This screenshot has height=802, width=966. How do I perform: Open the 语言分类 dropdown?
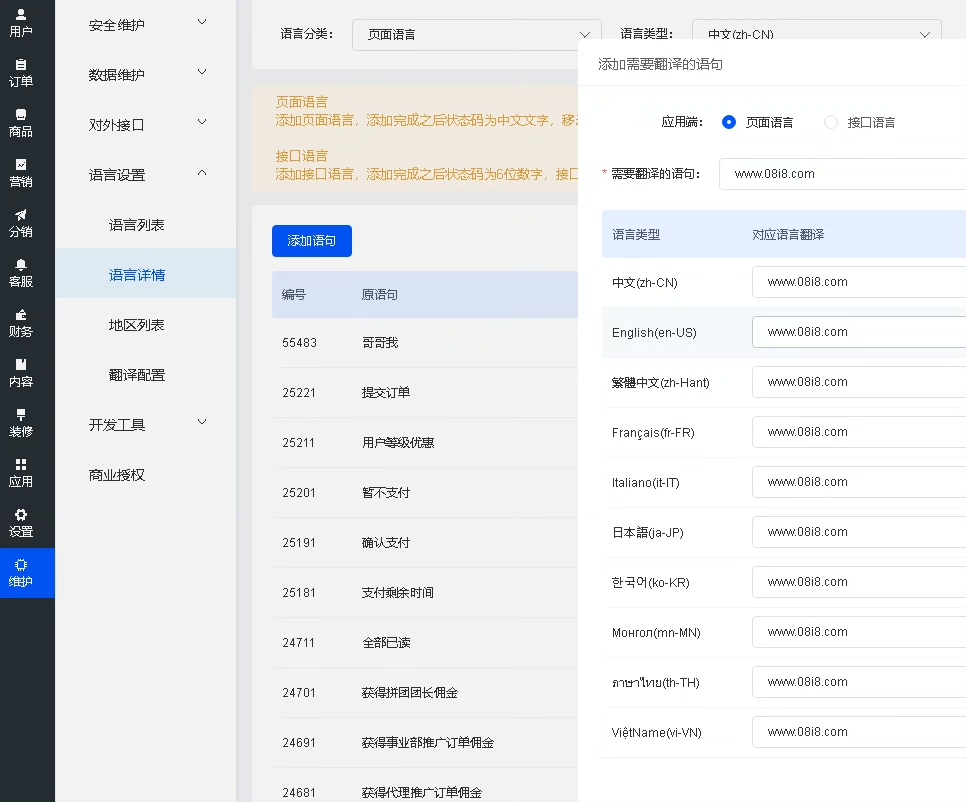tap(476, 34)
